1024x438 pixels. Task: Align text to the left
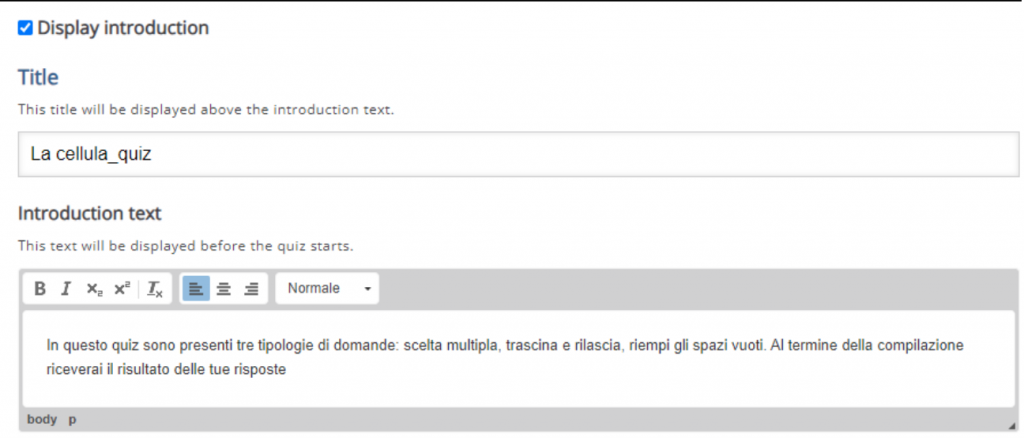point(196,289)
